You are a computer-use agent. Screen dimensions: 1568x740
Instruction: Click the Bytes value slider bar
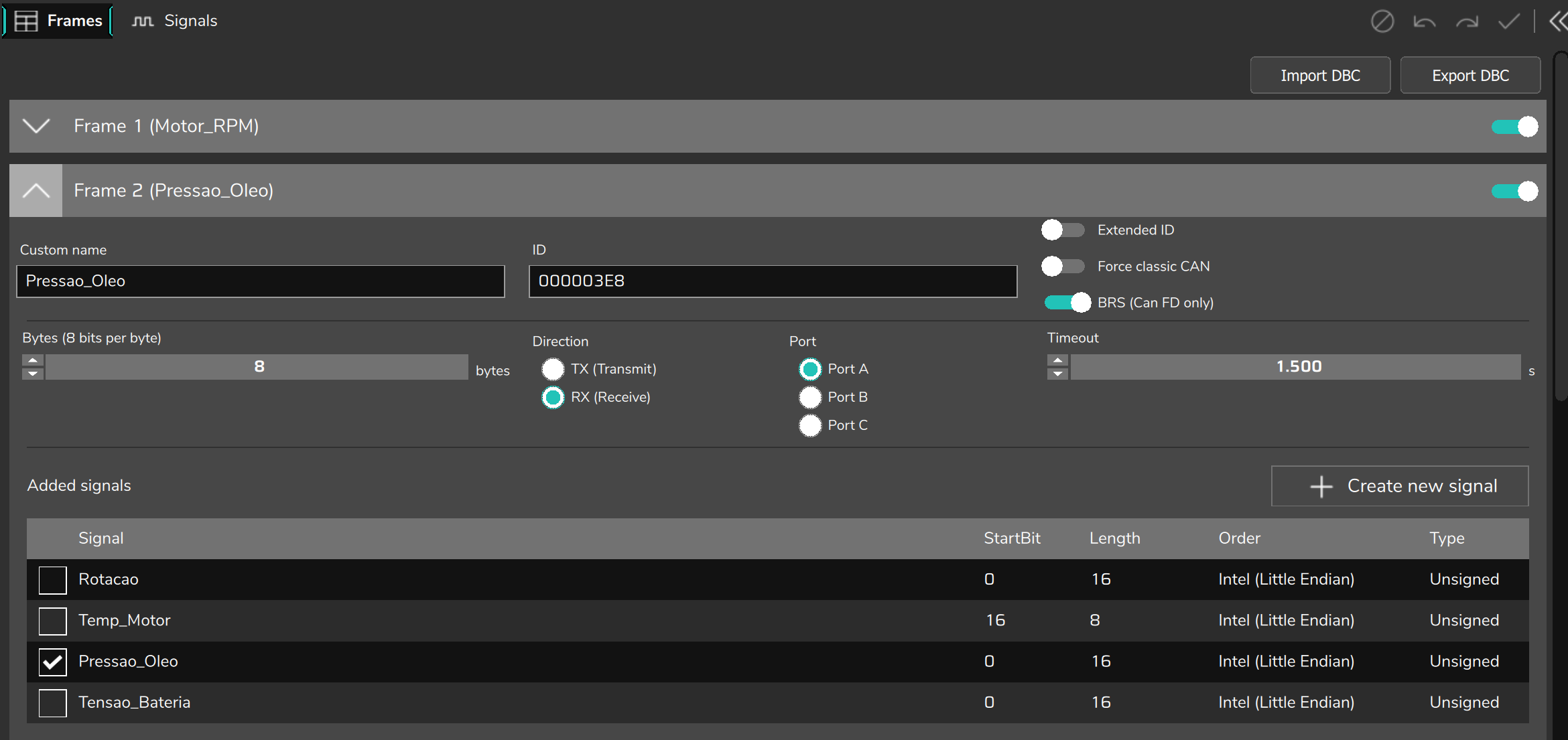pos(257,367)
